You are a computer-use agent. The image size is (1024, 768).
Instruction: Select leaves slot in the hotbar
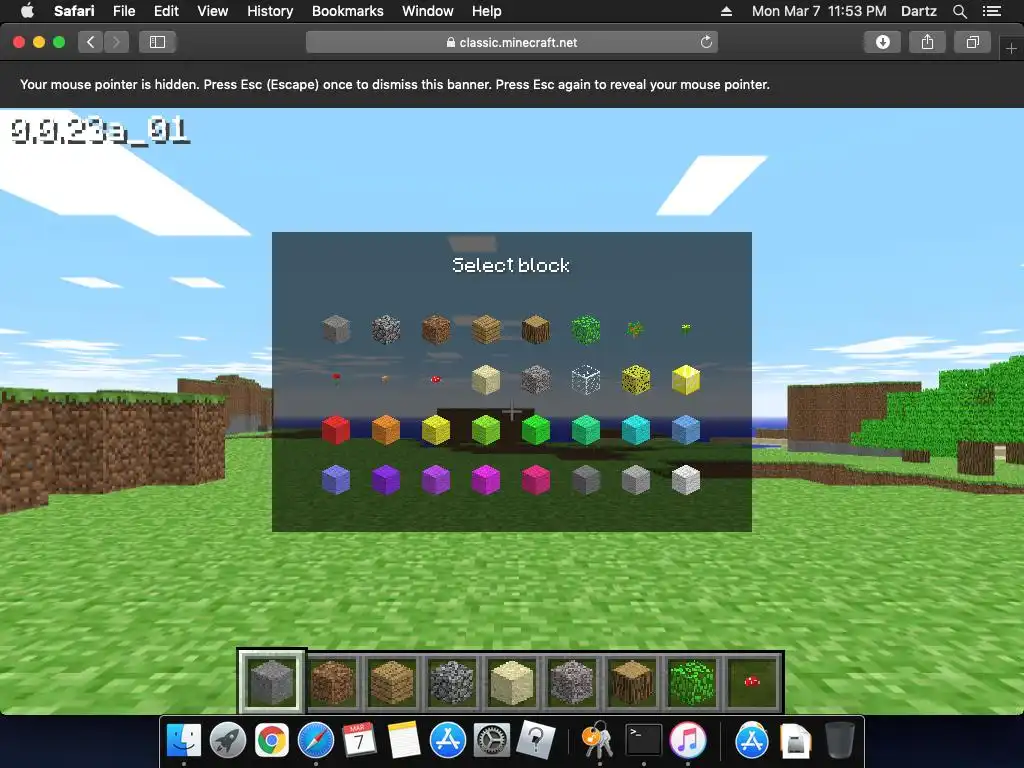point(692,681)
